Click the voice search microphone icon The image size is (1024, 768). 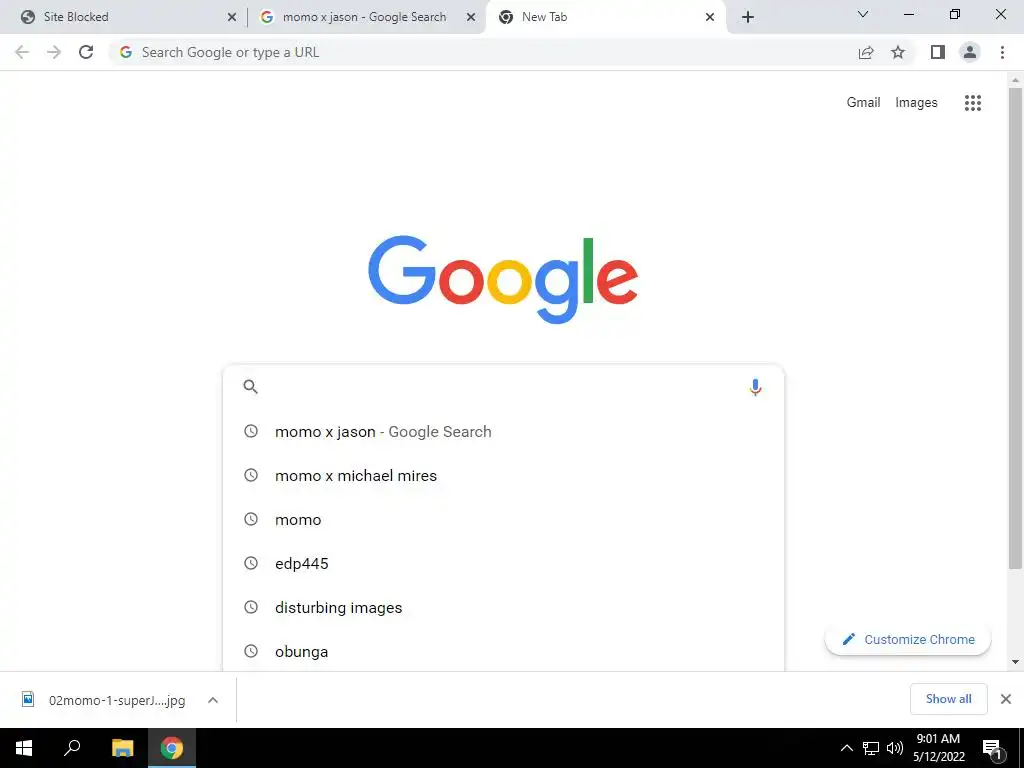coord(755,387)
